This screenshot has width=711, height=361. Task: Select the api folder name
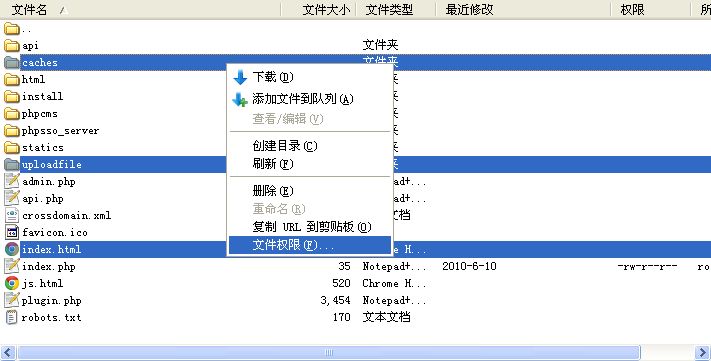click(30, 46)
